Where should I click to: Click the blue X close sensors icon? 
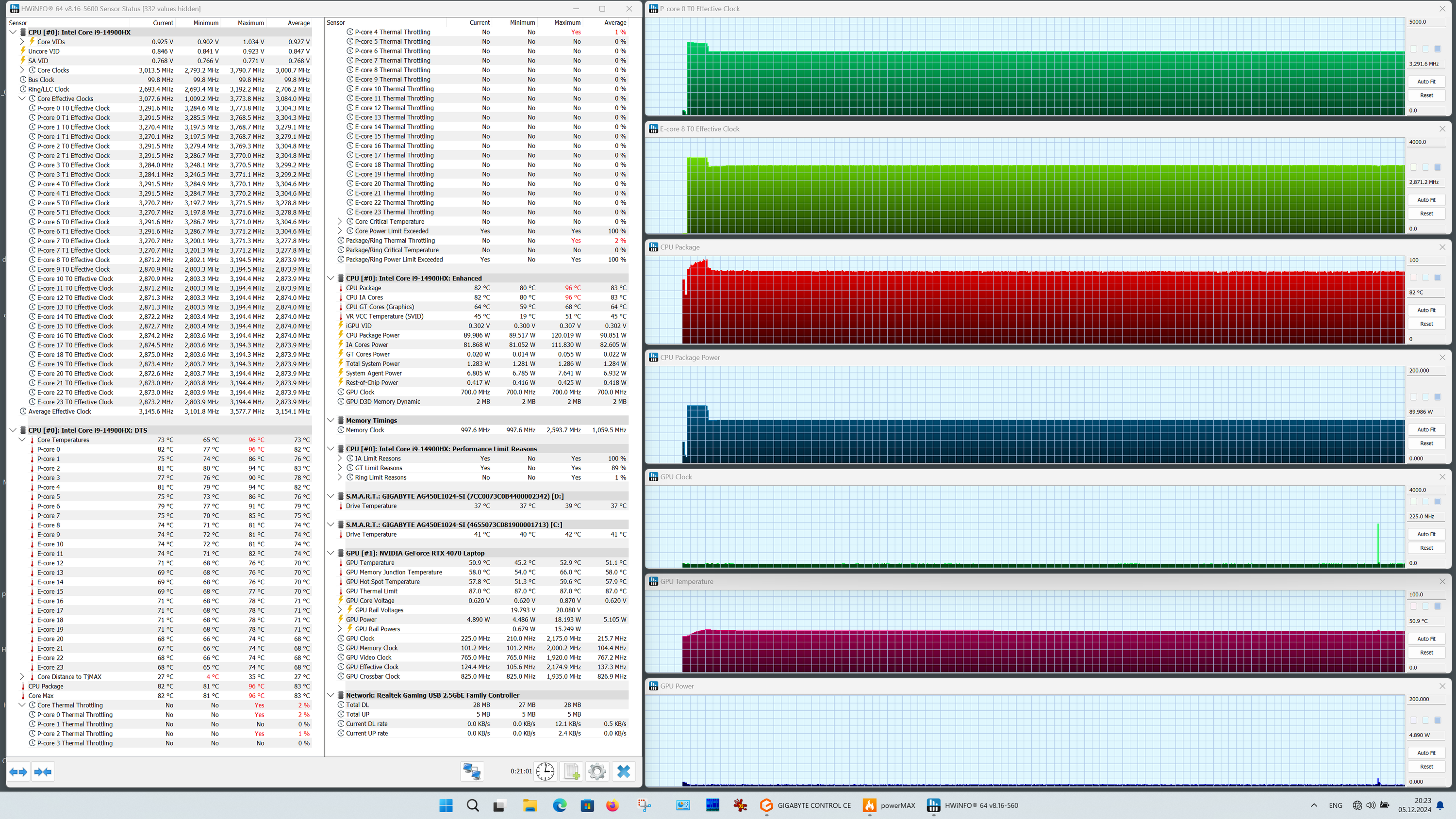624,771
